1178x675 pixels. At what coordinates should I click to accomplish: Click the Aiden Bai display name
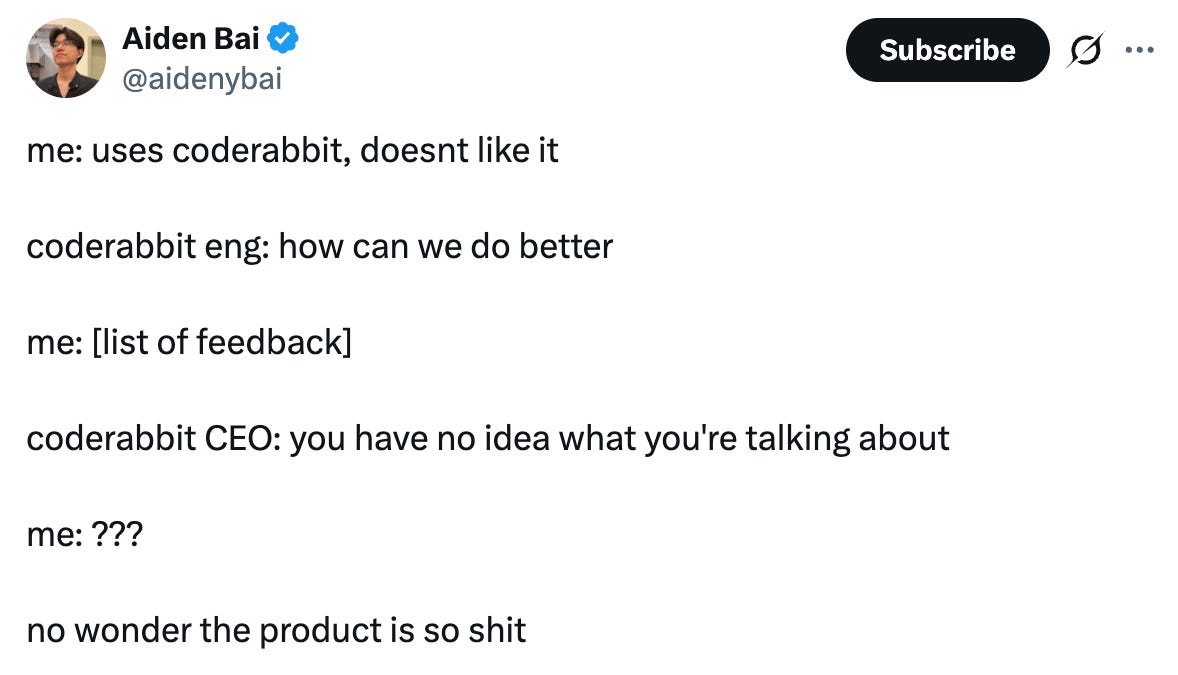click(190, 37)
